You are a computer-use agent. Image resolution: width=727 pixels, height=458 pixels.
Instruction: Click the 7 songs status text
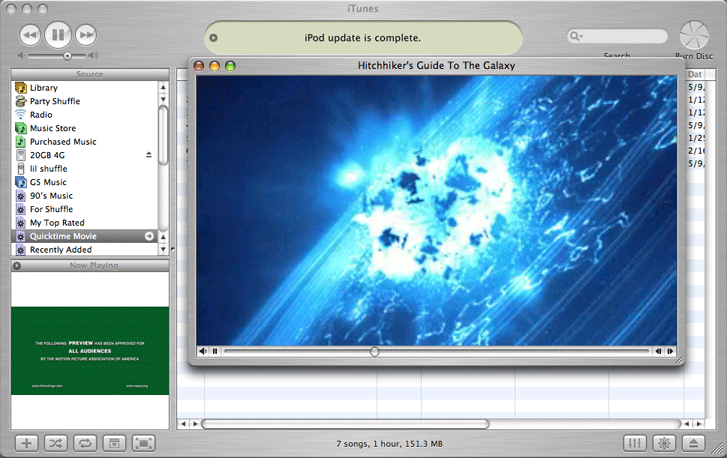click(x=389, y=444)
